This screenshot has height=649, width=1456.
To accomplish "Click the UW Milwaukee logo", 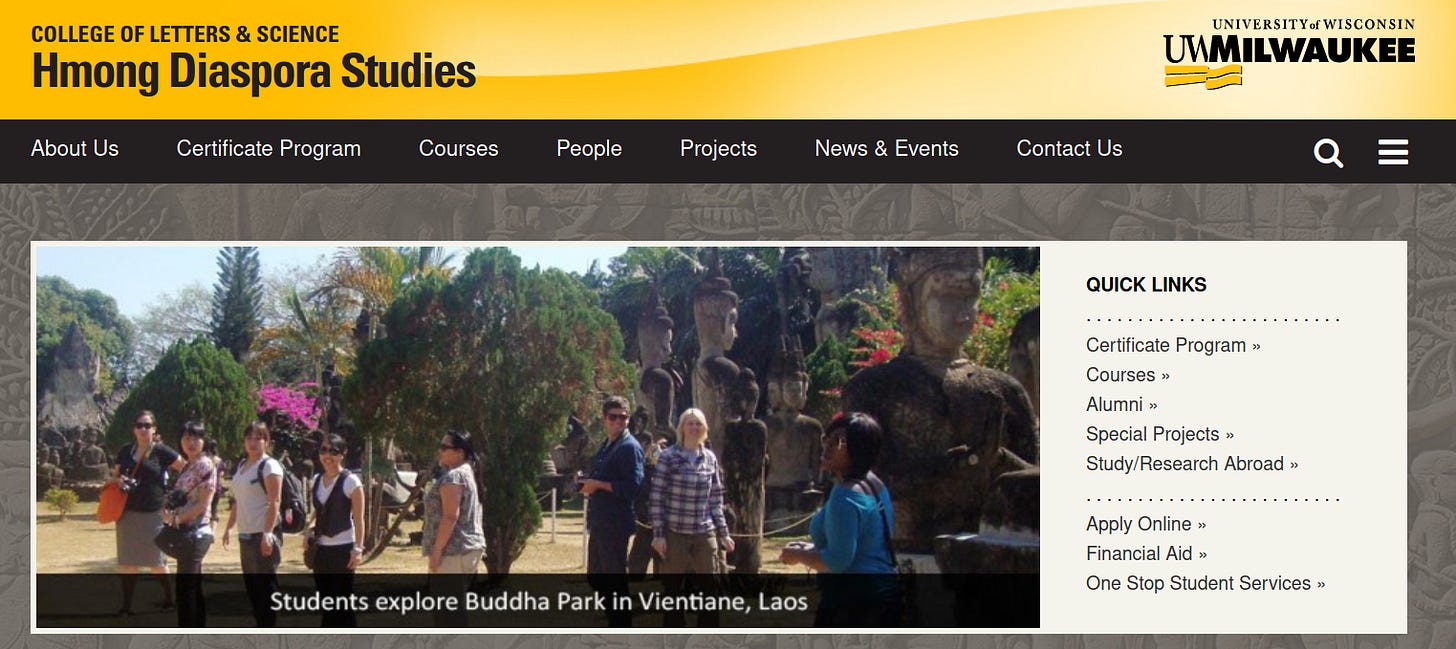I will pyautogui.click(x=1289, y=54).
